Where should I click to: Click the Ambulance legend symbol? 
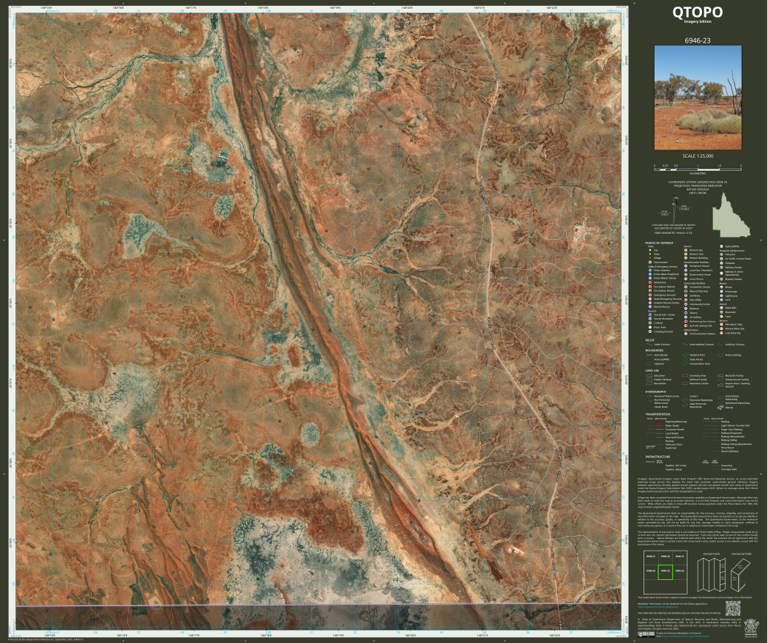650,283
